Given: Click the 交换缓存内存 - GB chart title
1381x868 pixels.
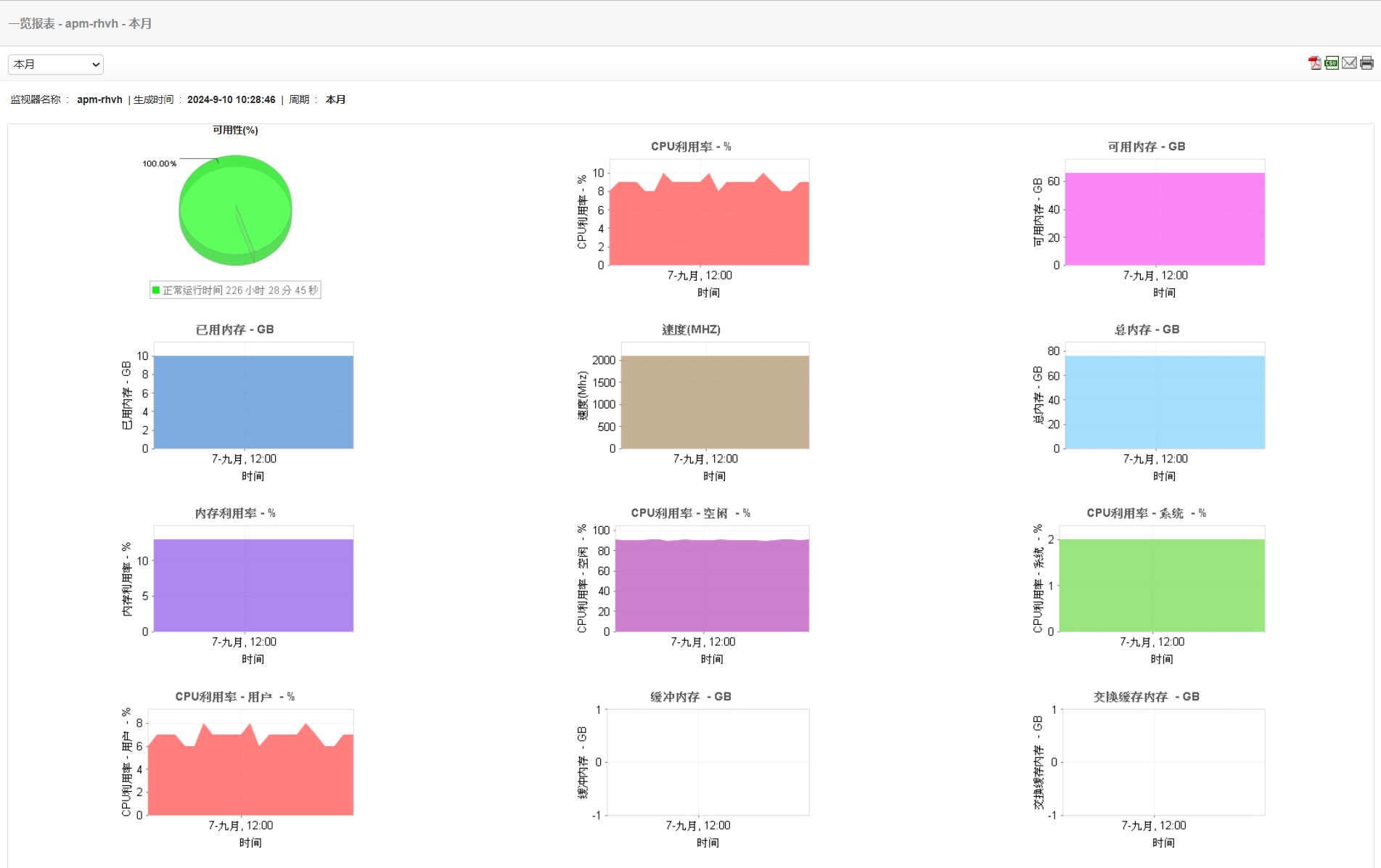Looking at the screenshot, I should coord(1147,697).
